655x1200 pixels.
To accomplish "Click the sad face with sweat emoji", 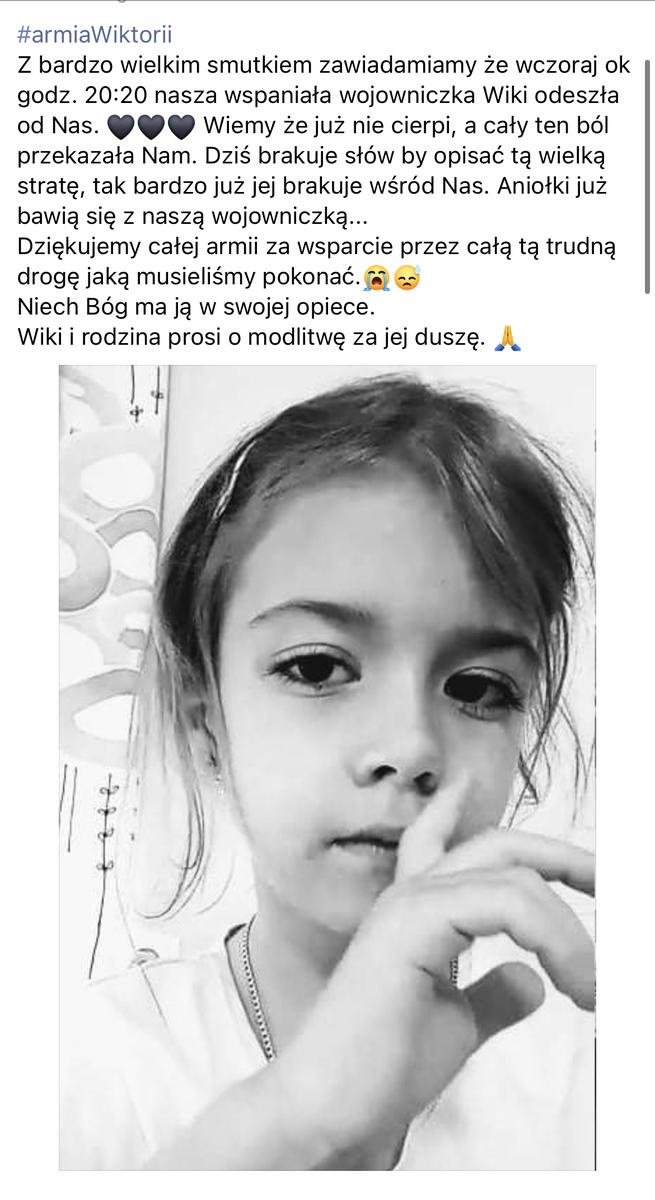I will [405, 278].
